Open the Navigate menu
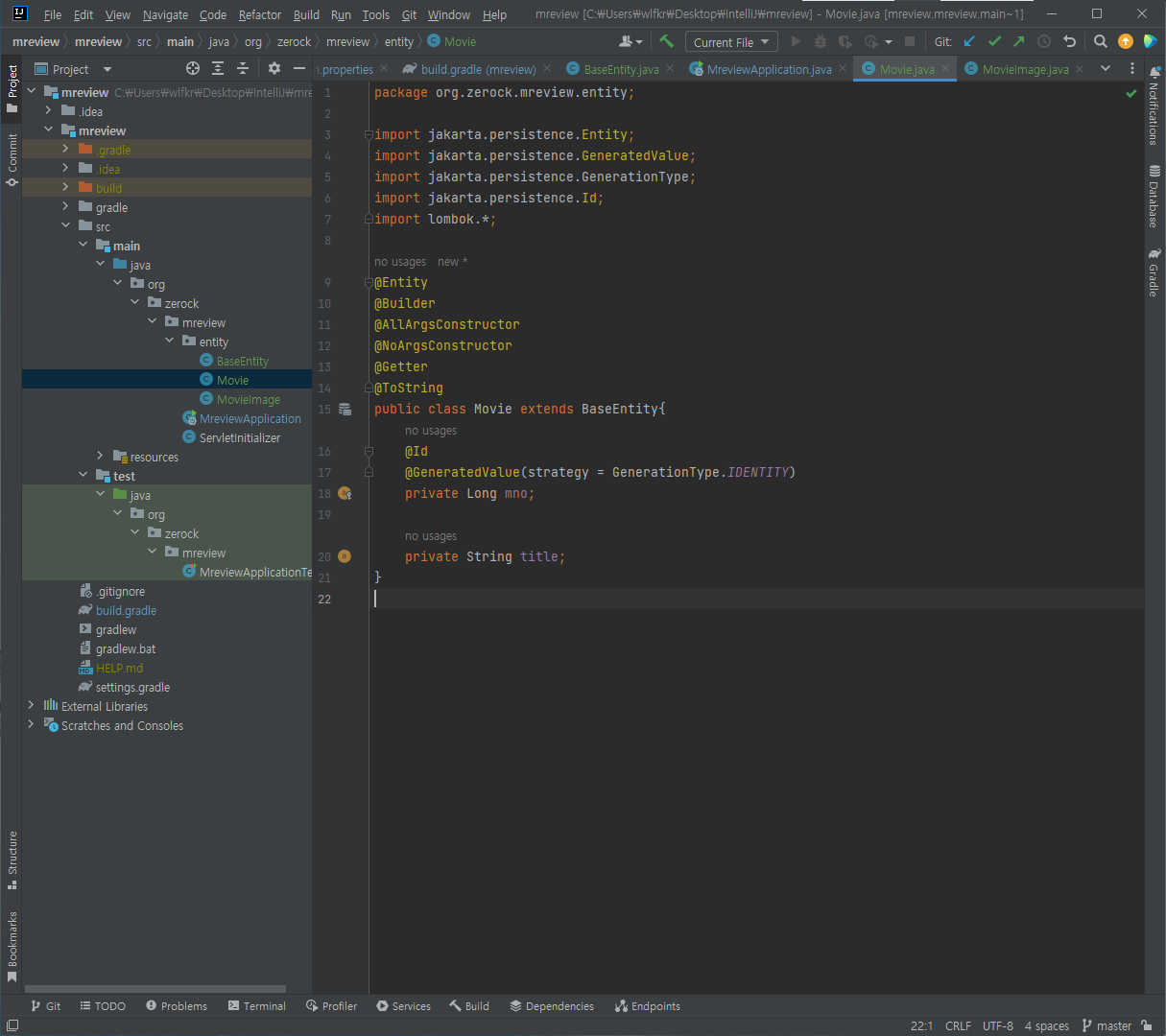 pos(165,14)
